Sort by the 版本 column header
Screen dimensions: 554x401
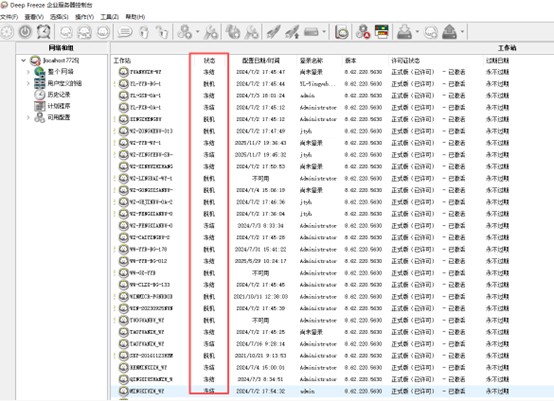pyautogui.click(x=350, y=60)
